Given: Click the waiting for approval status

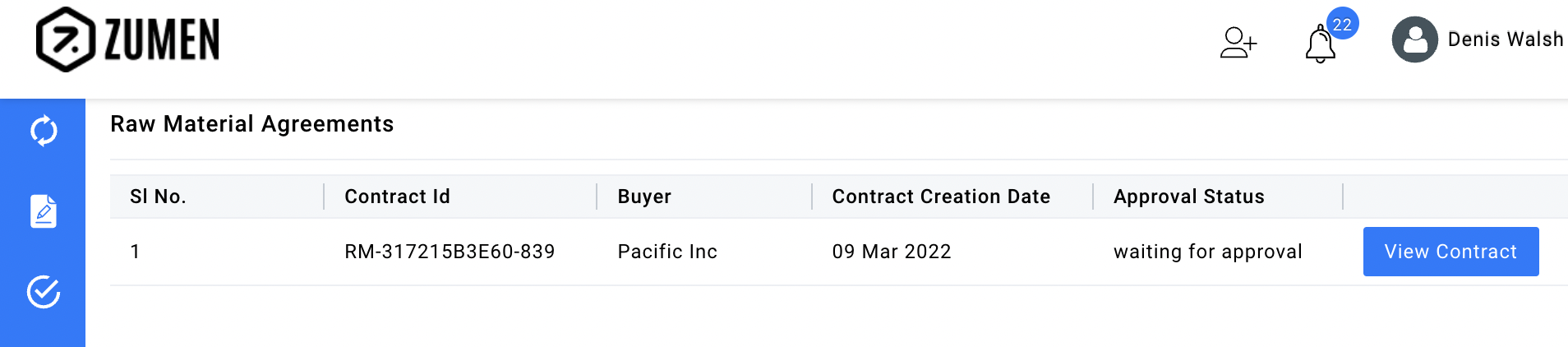Looking at the screenshot, I should (x=1207, y=252).
